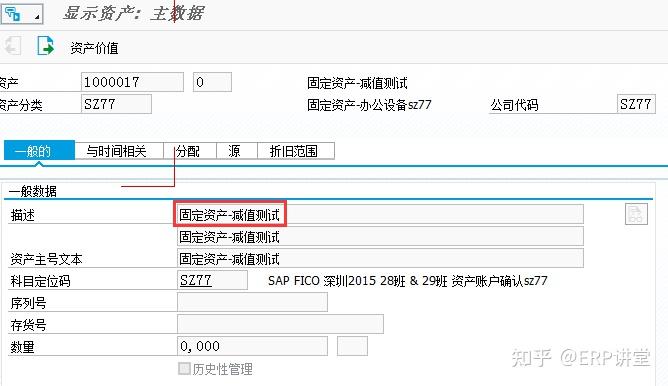The image size is (668, 386).
Task: Go to the 折旧范围 tab
Action: 294,151
